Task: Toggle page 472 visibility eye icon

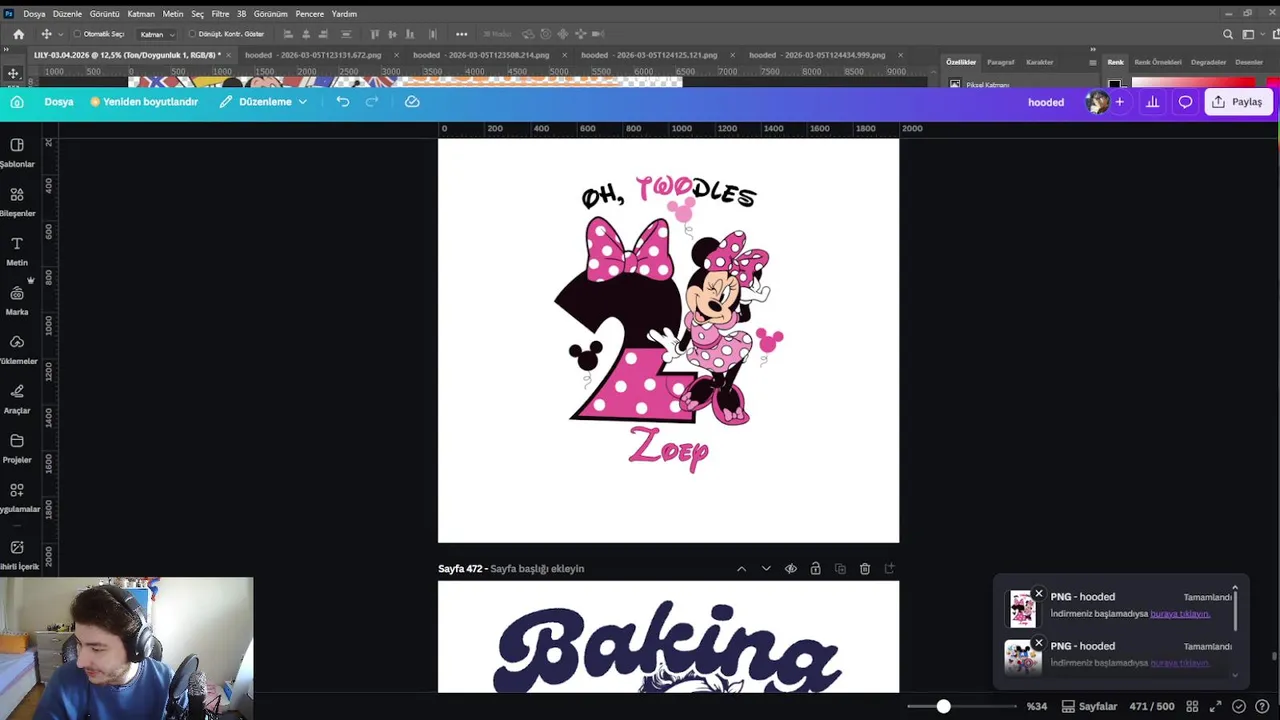Action: coord(791,569)
